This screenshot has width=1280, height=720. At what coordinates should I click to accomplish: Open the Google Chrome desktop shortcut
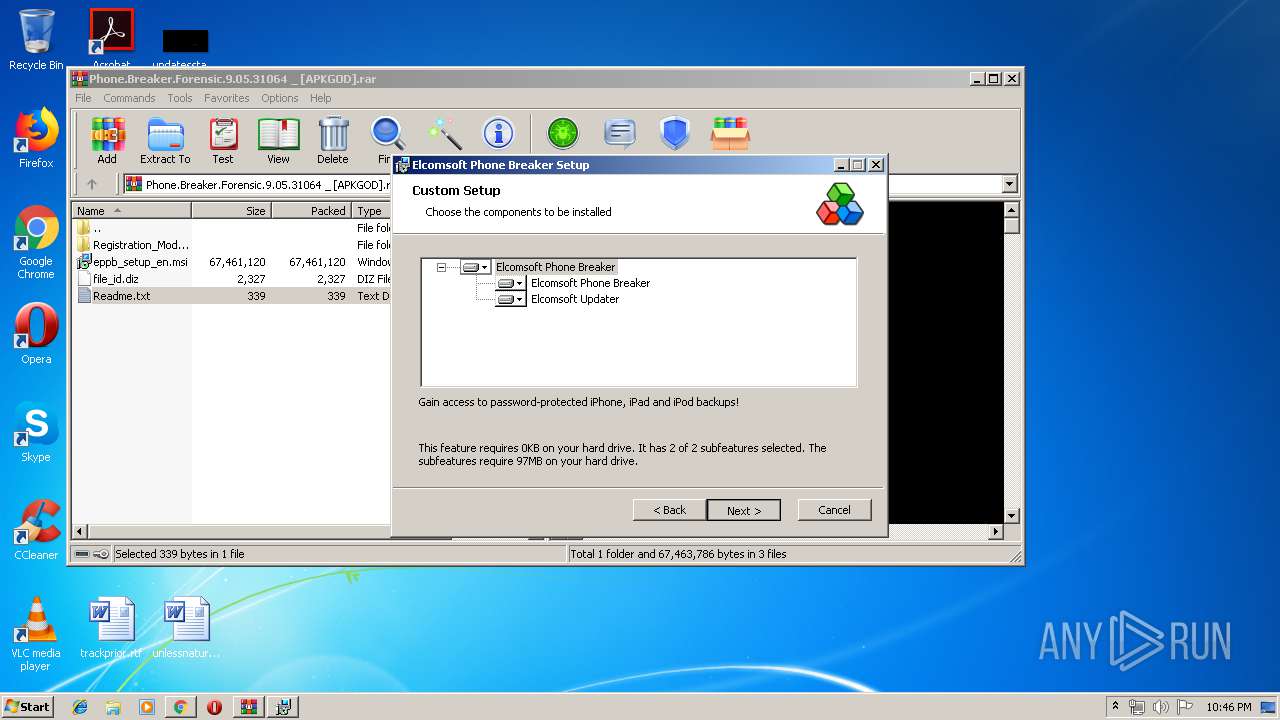[36, 242]
